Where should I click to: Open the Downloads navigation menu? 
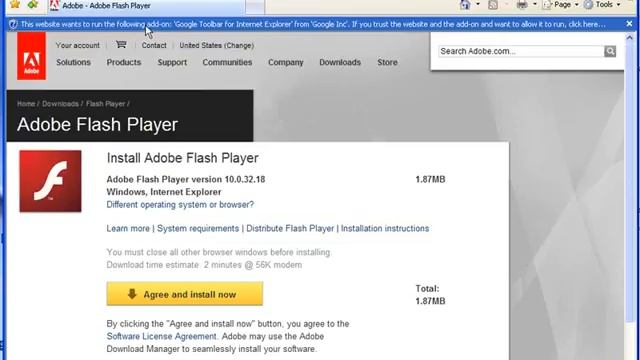340,62
